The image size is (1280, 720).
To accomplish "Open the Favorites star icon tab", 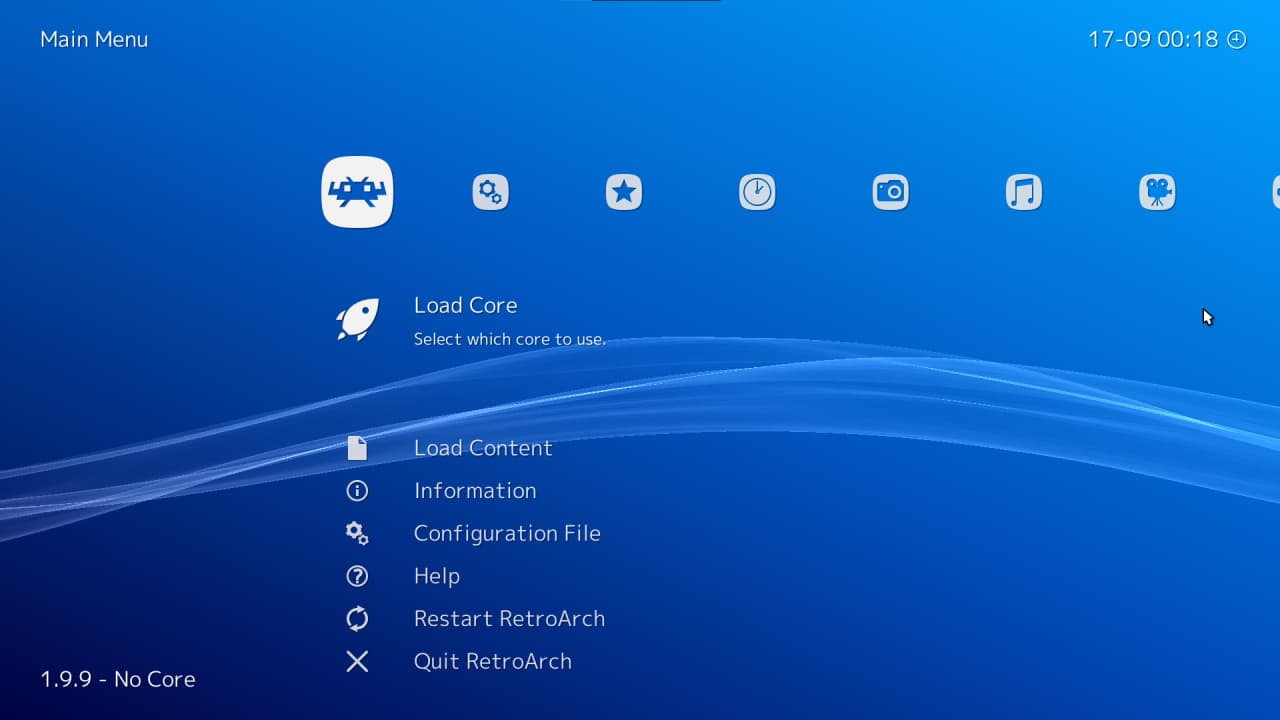I will pos(624,192).
